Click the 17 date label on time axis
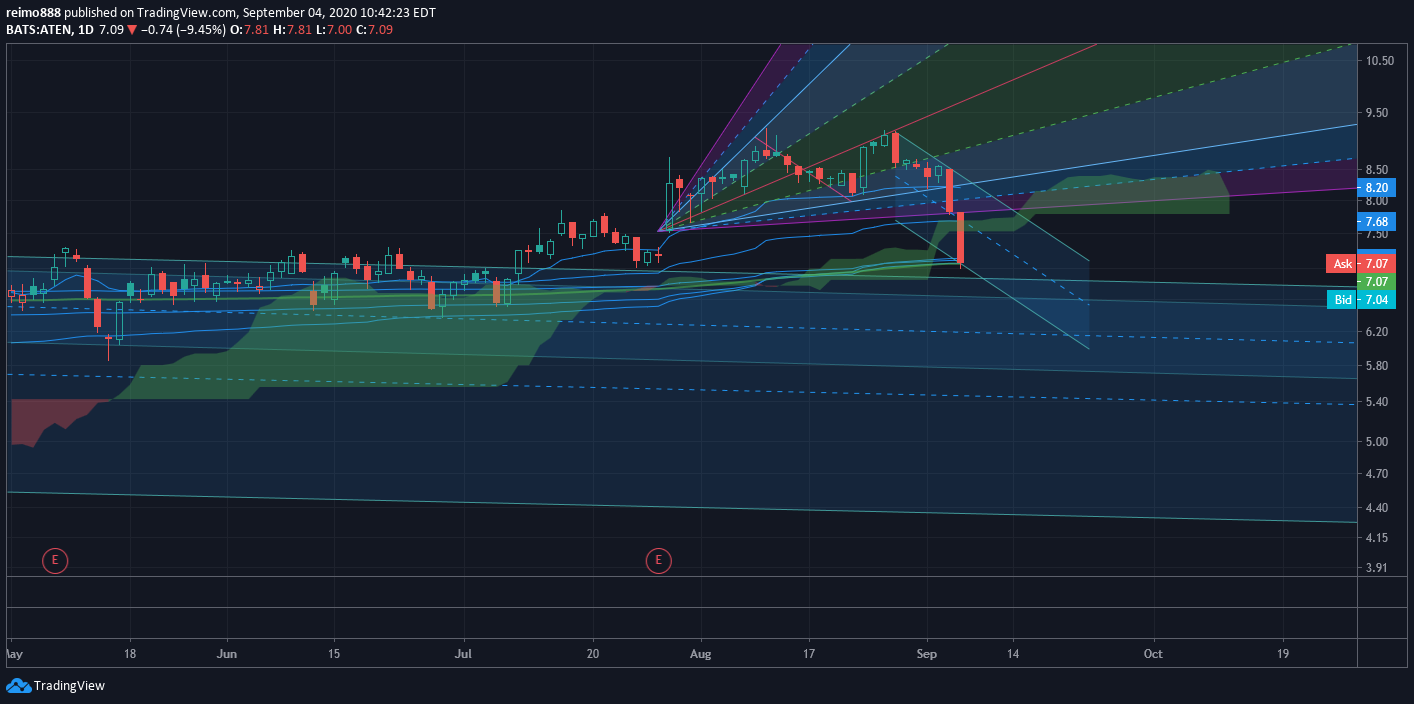This screenshot has width=1414, height=704. click(x=809, y=654)
